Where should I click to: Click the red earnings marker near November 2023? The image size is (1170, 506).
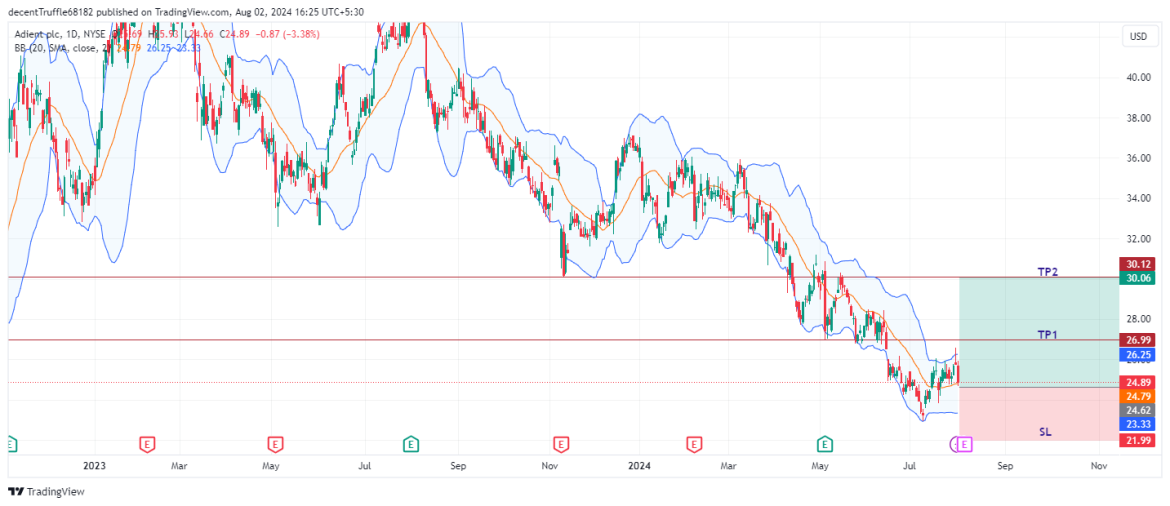560,443
